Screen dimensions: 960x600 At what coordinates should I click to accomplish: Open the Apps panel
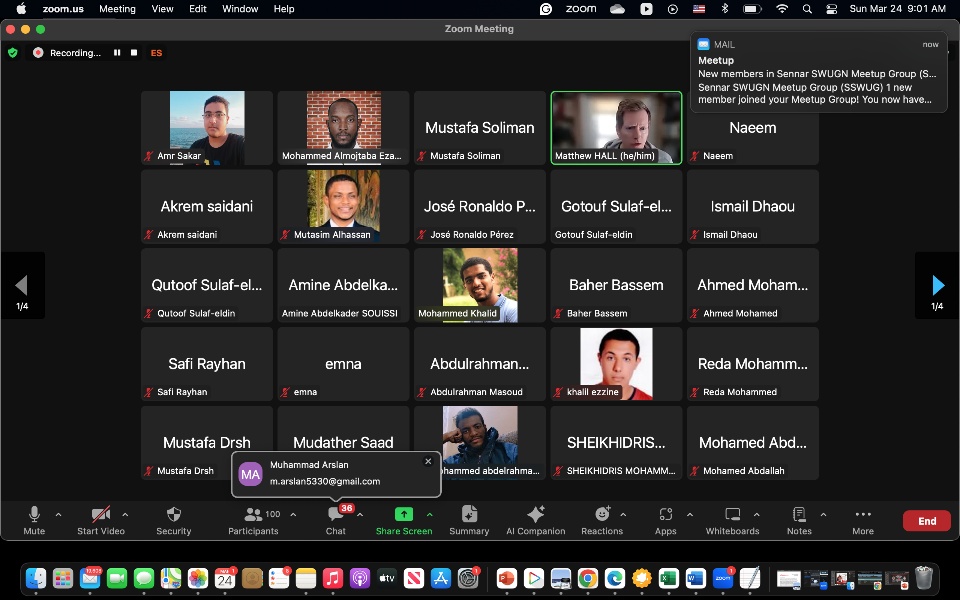click(x=666, y=520)
